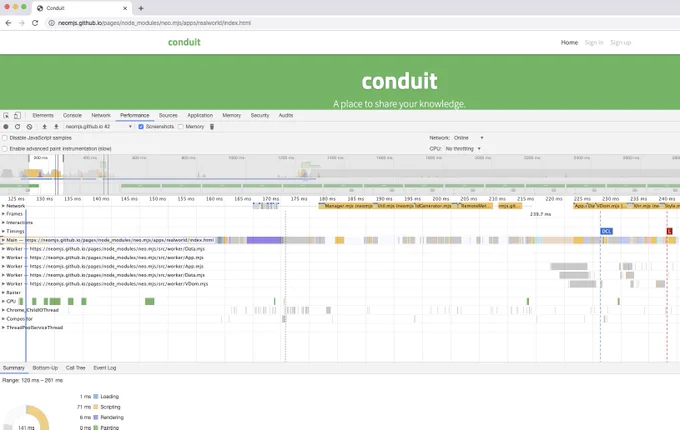Click the blue Loading legend swatch
The image size is (680, 430).
[x=96, y=397]
